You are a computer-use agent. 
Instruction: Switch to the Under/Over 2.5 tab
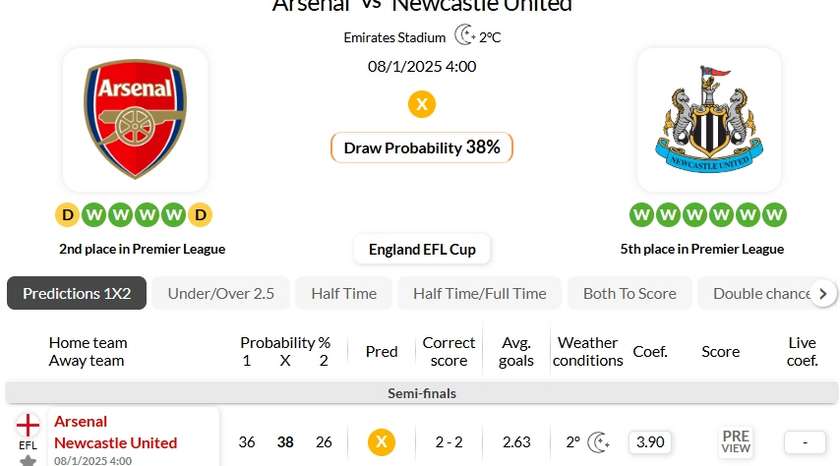tap(221, 293)
